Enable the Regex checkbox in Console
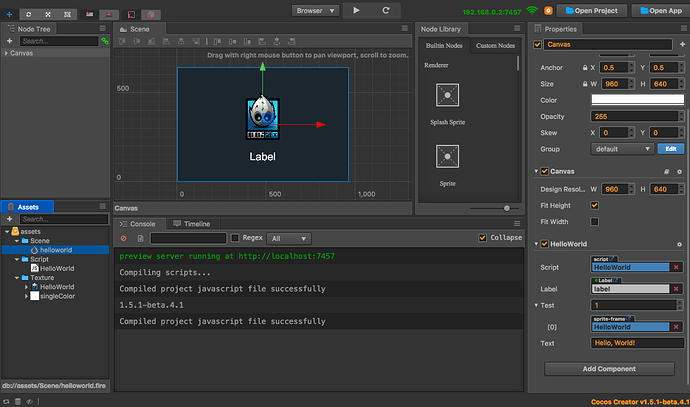The image size is (690, 407). [x=235, y=238]
